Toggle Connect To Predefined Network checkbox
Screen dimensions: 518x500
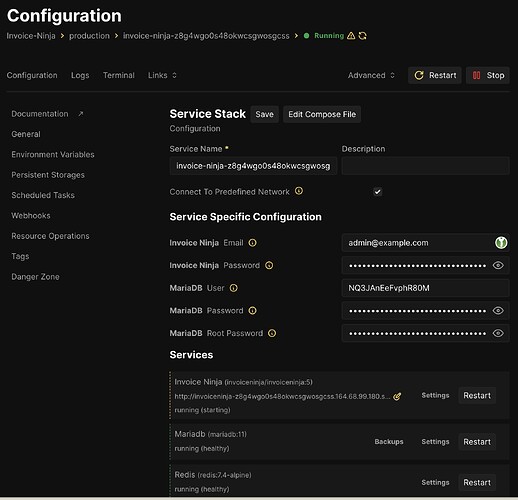(x=377, y=192)
